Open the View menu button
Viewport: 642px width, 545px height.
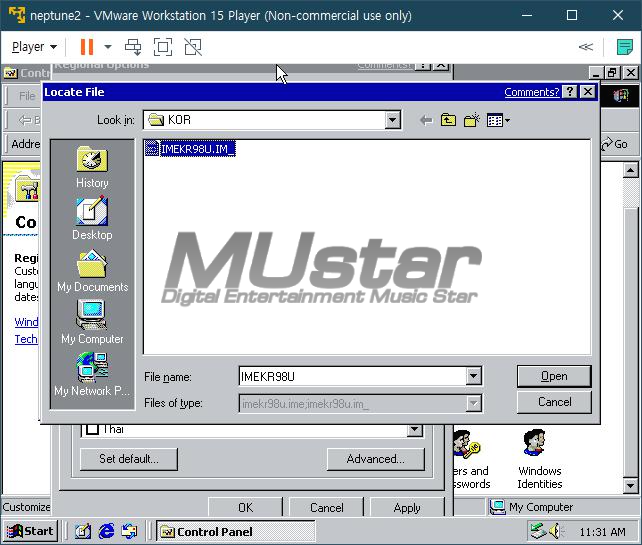click(x=498, y=120)
